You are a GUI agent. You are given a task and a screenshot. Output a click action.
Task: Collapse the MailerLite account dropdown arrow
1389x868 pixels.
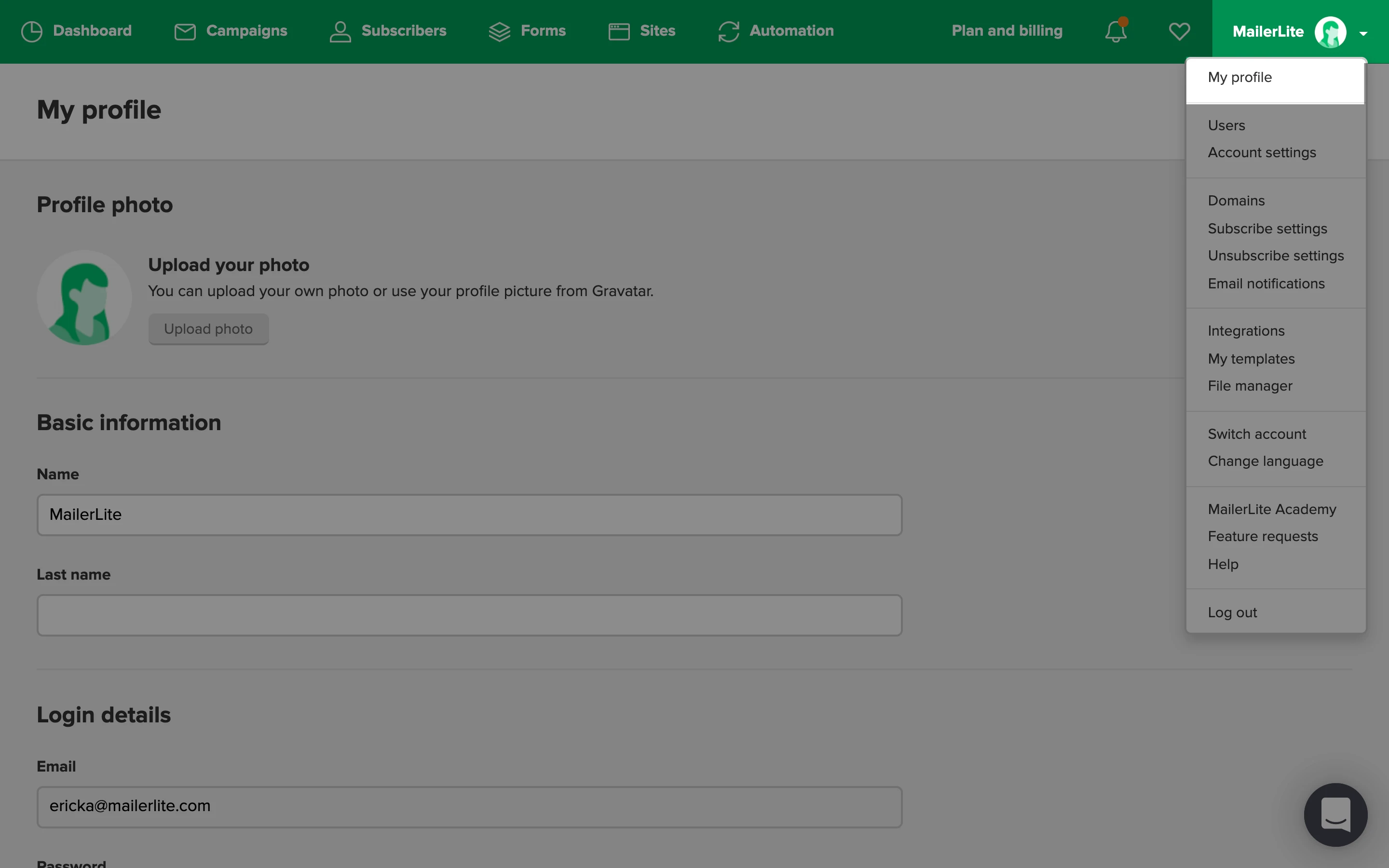[x=1363, y=33]
